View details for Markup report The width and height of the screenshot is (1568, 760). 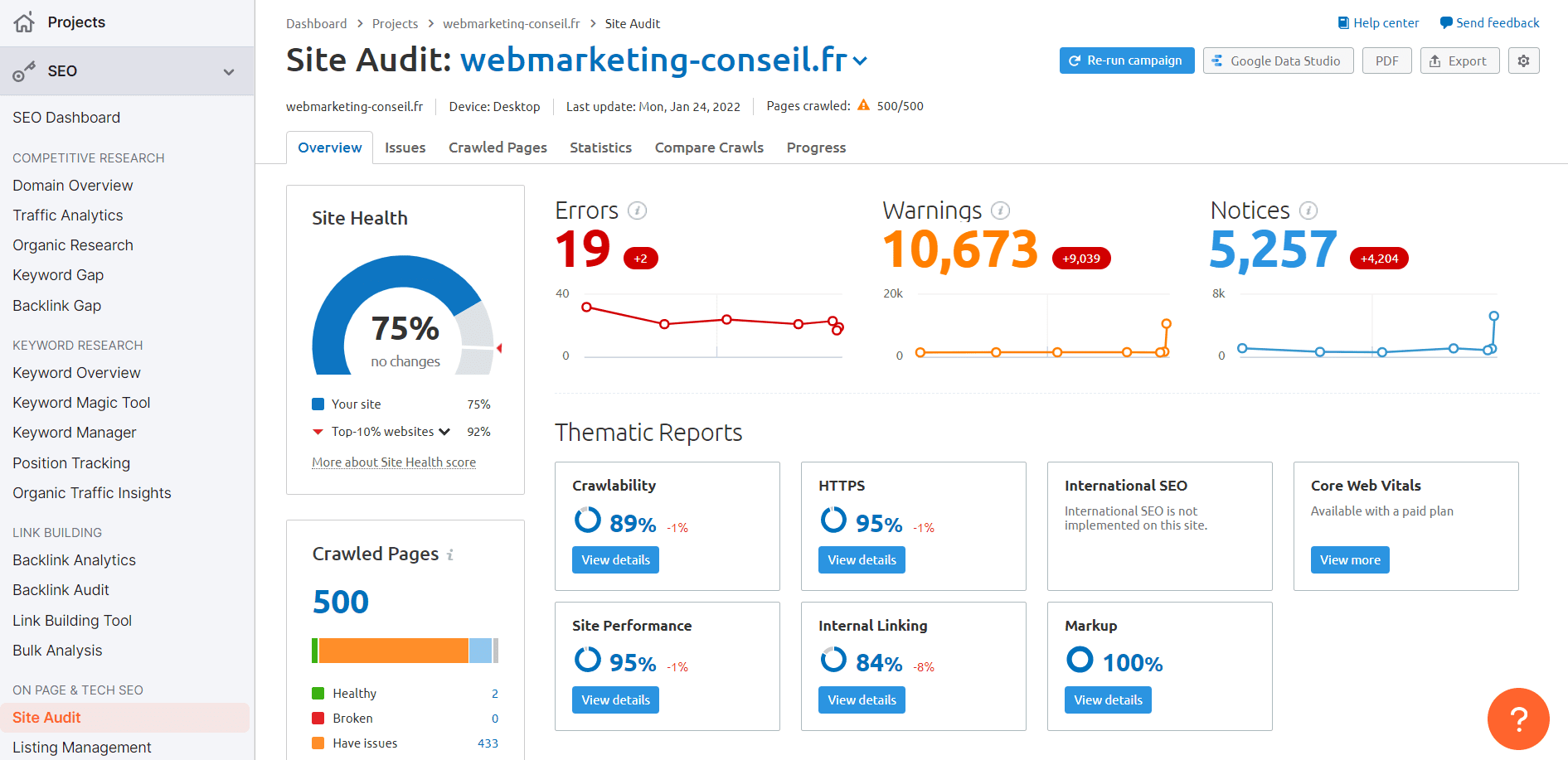pyautogui.click(x=1108, y=700)
